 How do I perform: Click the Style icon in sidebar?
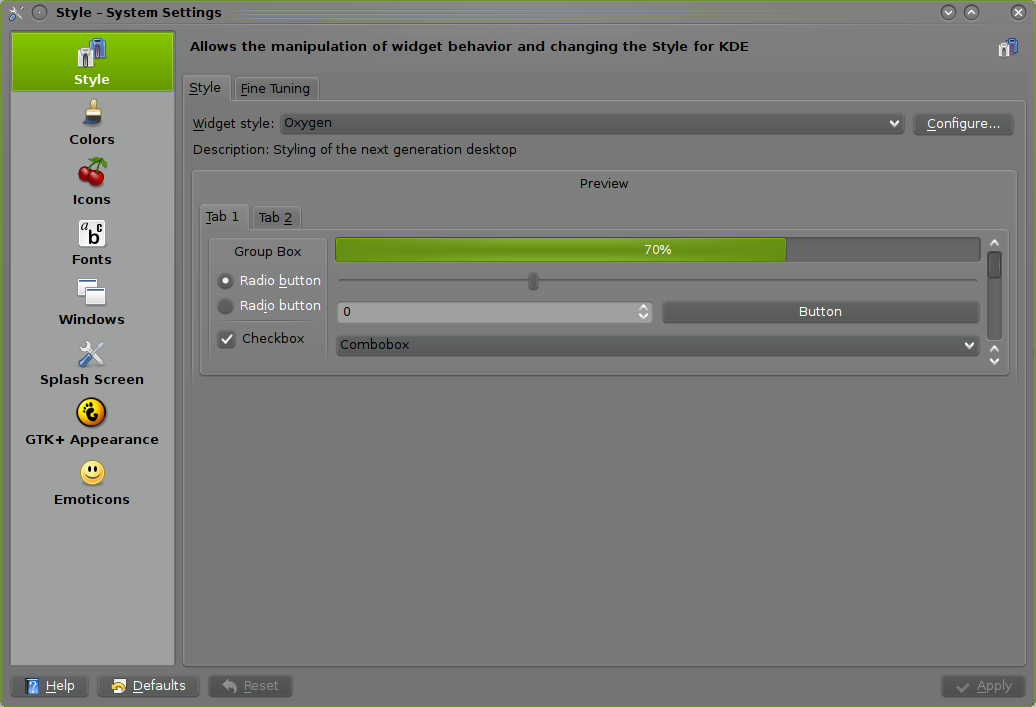[92, 53]
